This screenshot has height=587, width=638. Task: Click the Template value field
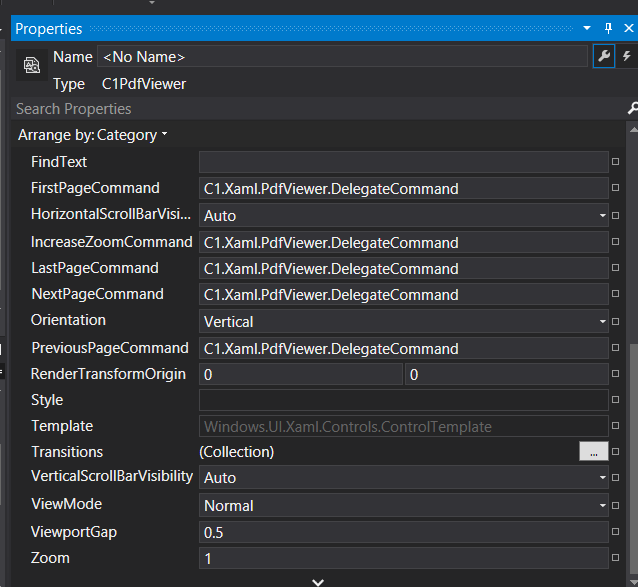click(404, 426)
